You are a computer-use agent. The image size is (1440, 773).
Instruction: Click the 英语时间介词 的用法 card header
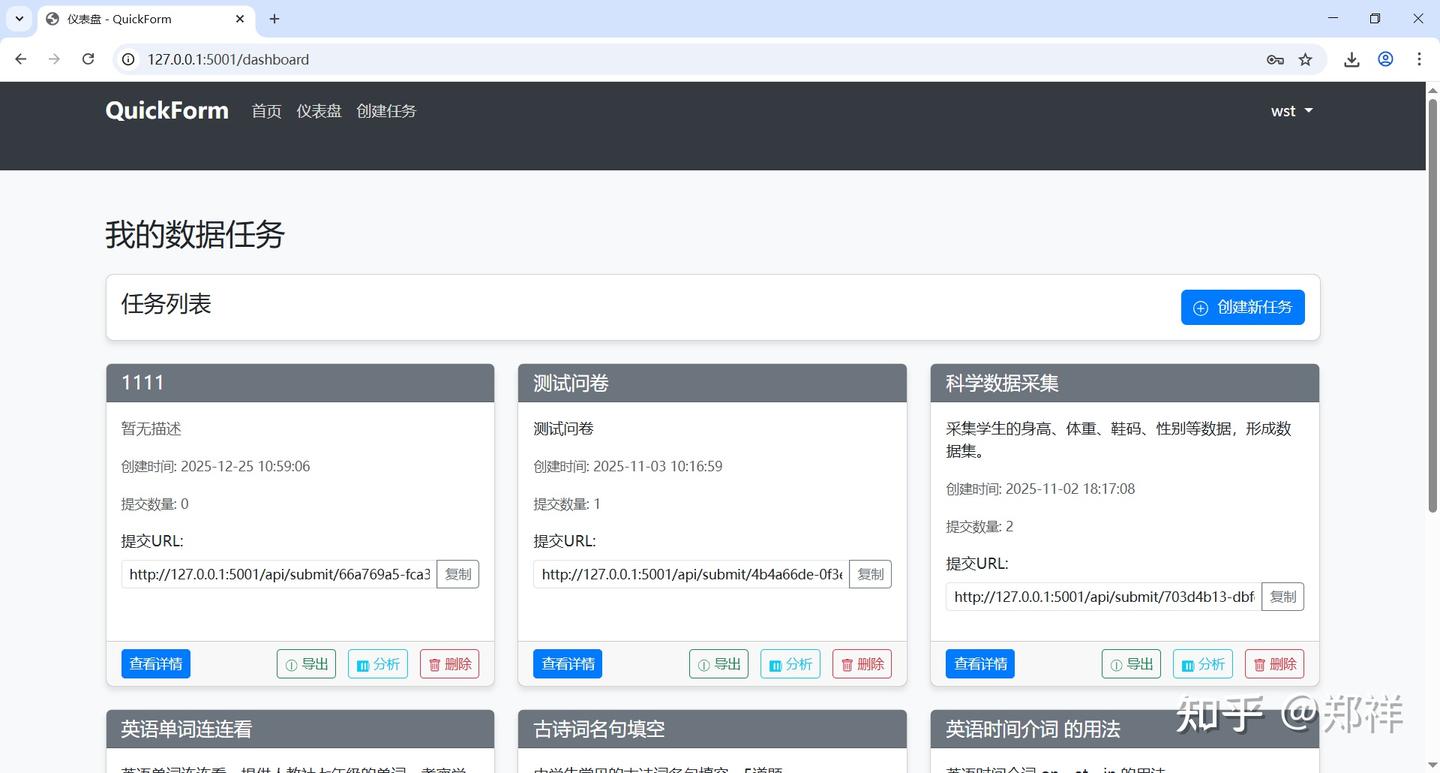[x=1125, y=729]
